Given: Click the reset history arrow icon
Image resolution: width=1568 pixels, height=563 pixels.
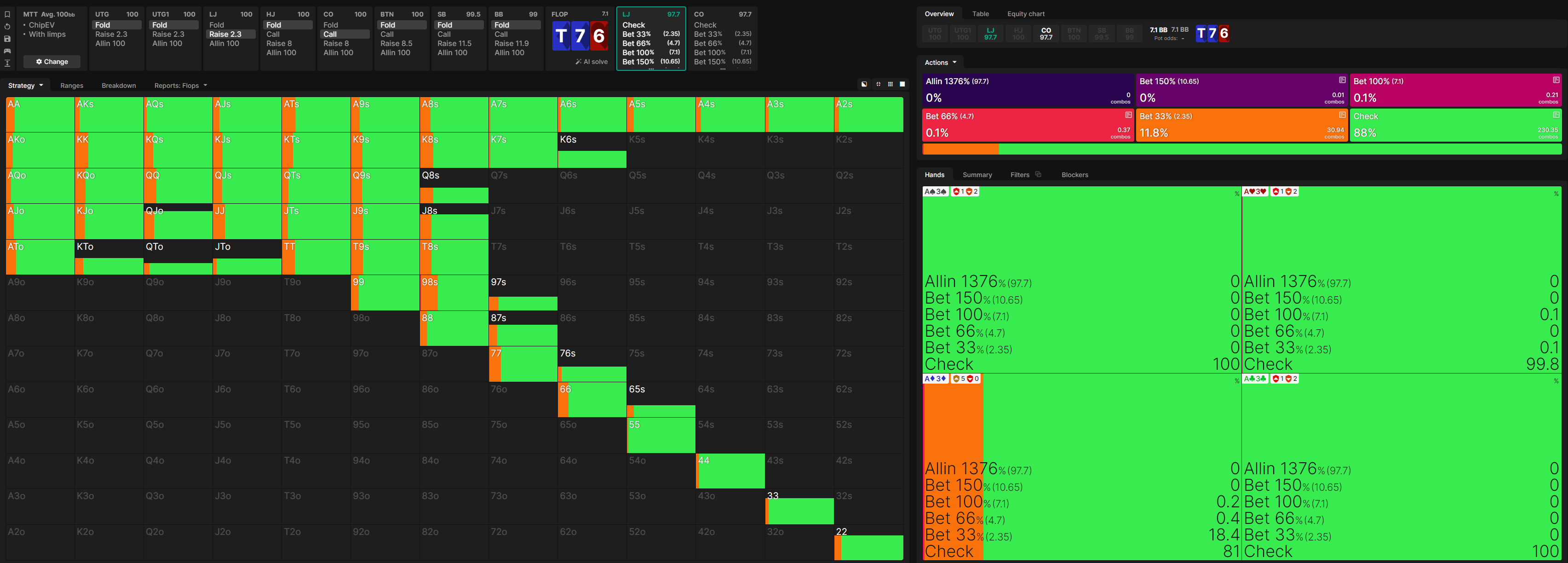Looking at the screenshot, I should (x=7, y=26).
